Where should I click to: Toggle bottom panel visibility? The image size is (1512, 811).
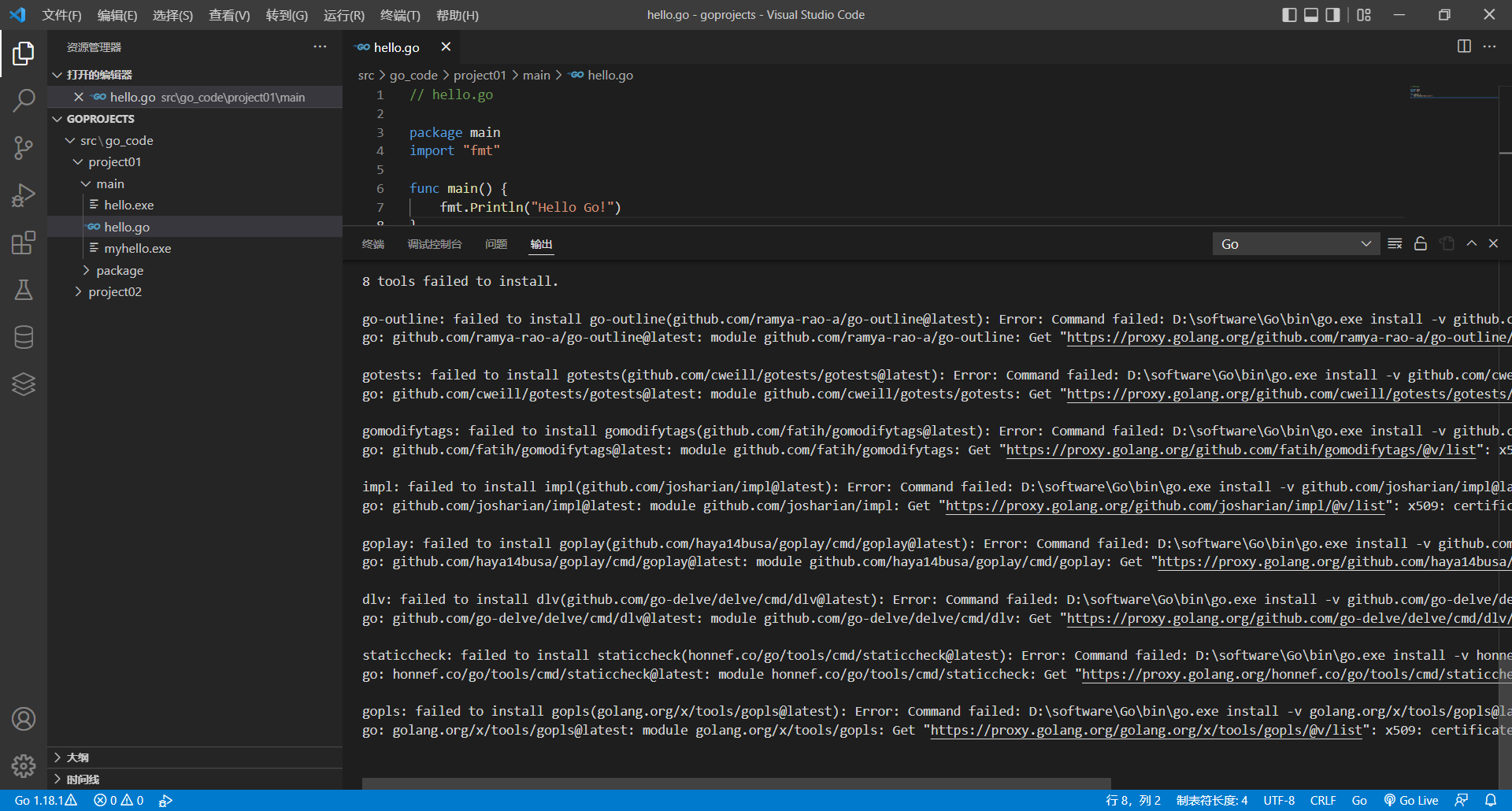point(1311,15)
